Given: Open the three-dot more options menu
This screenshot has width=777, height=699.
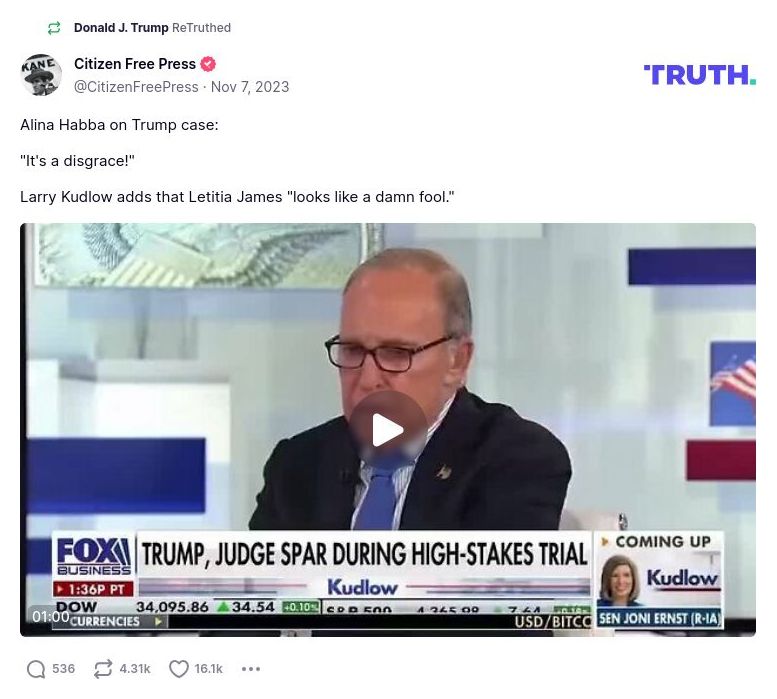Looking at the screenshot, I should pyautogui.click(x=251, y=669).
